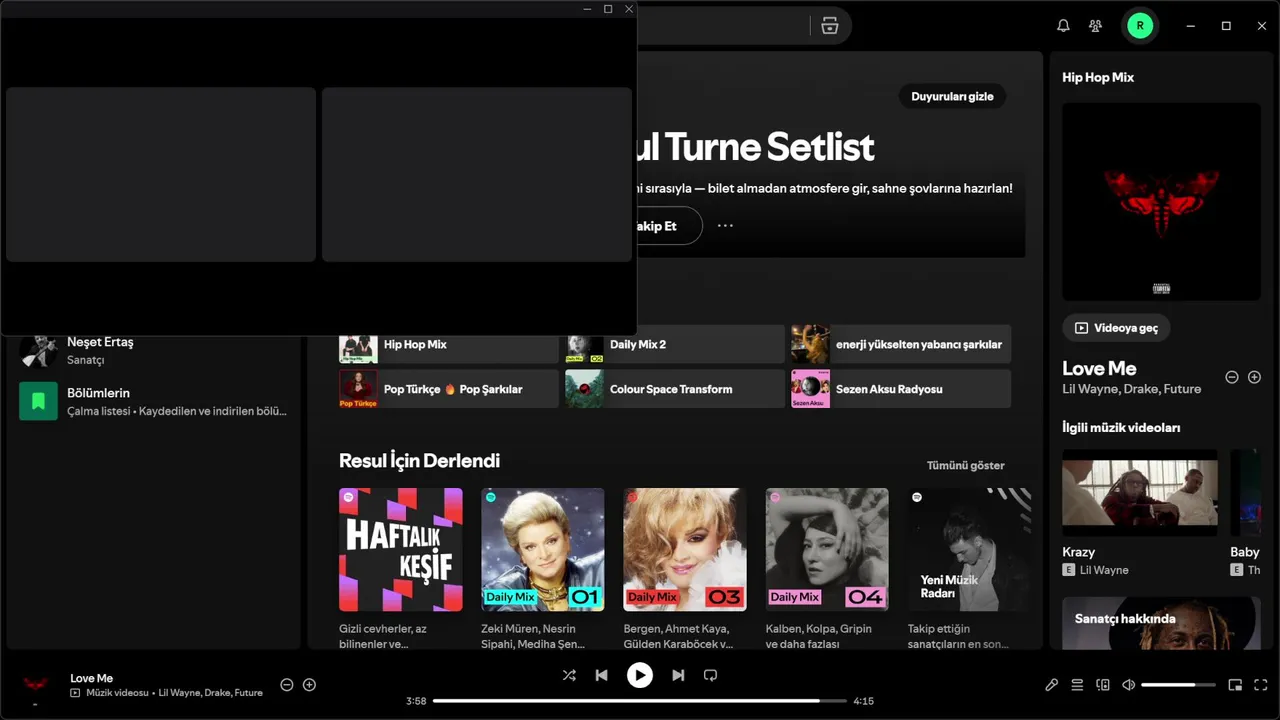1280x720 pixels.
Task: Click minus icon beside side panel Love Me
Action: pos(1232,377)
